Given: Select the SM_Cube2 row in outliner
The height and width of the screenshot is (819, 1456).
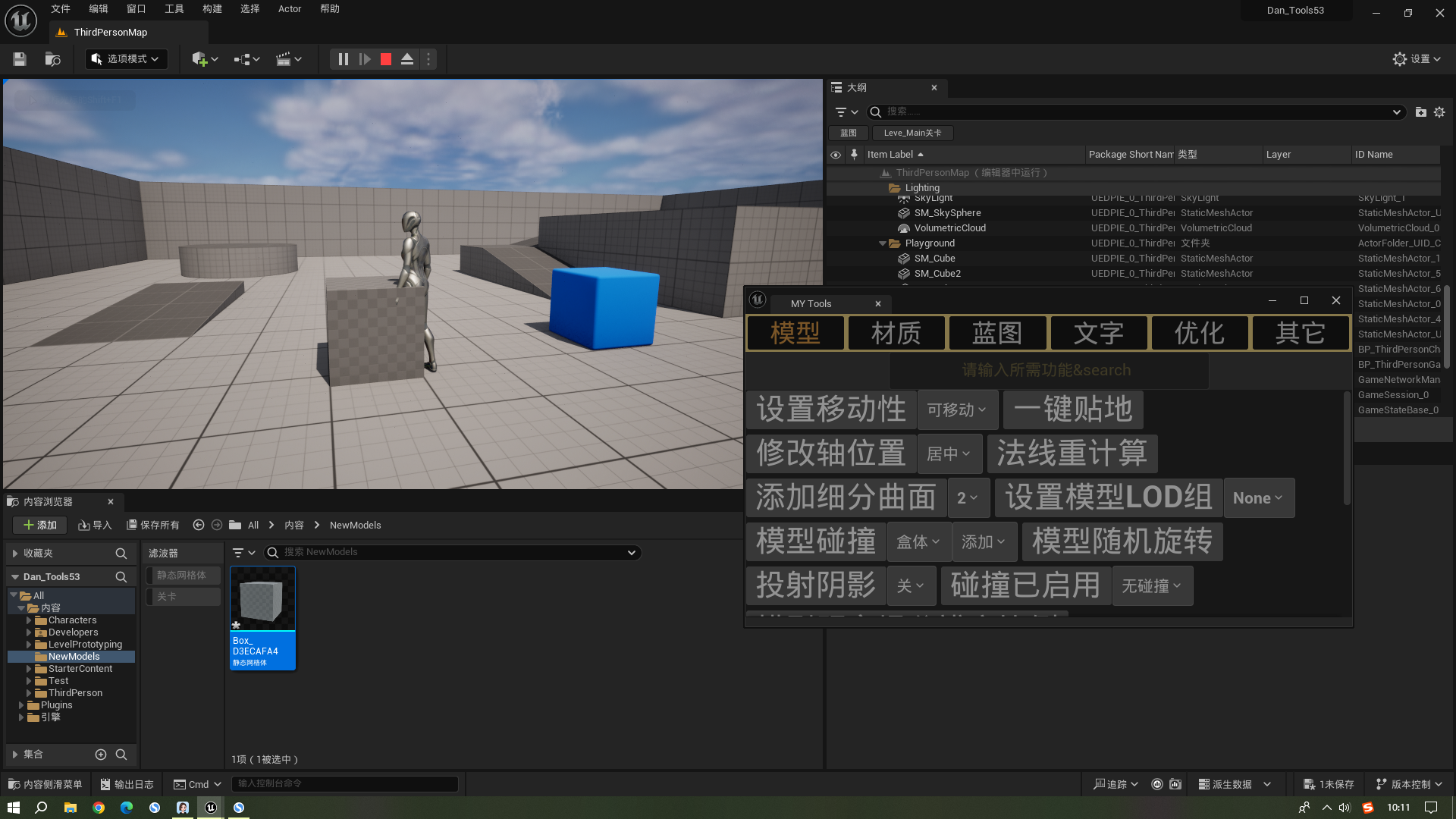Looking at the screenshot, I should coord(1134,274).
